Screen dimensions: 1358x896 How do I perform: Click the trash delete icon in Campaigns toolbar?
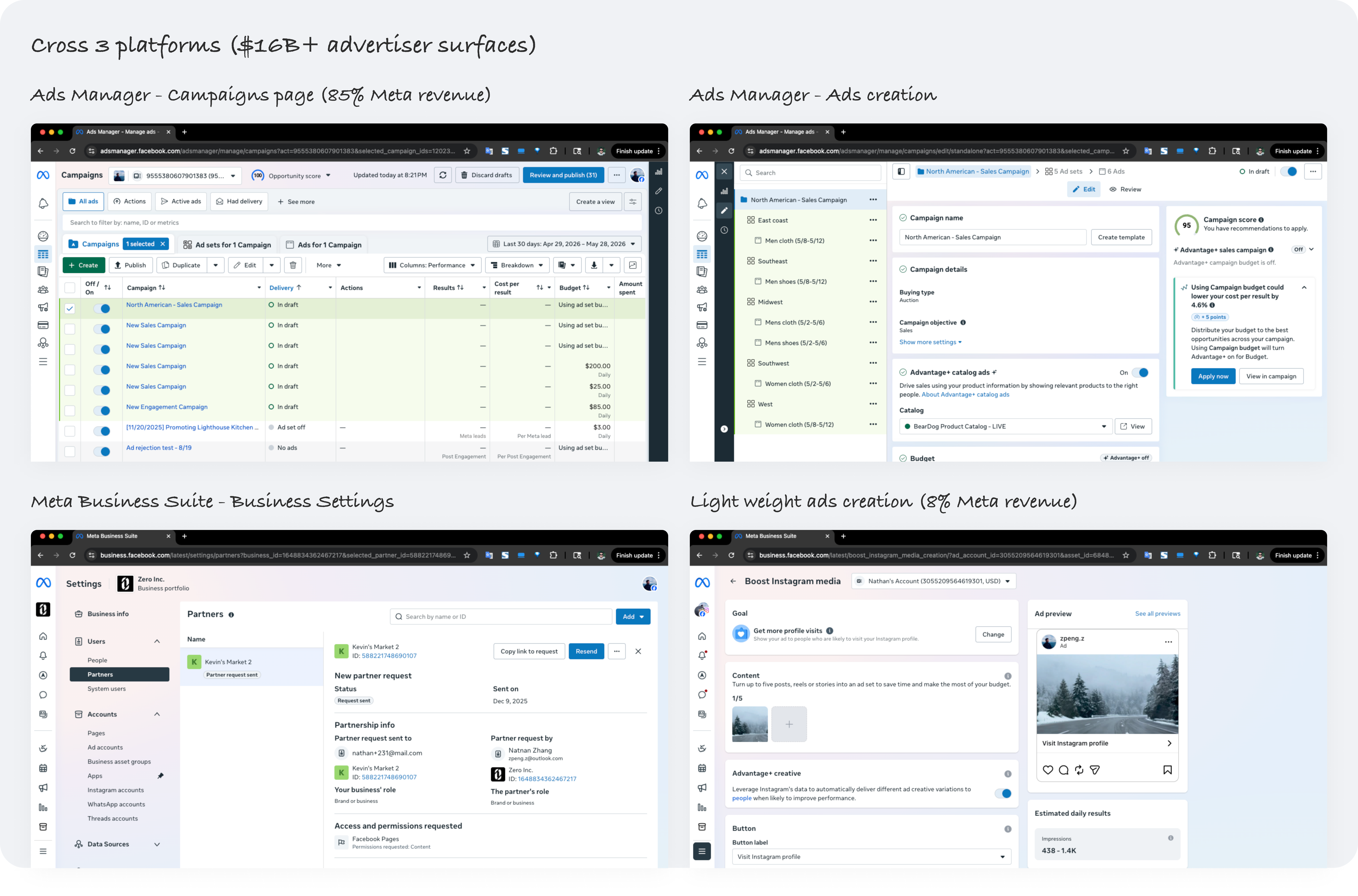point(293,265)
